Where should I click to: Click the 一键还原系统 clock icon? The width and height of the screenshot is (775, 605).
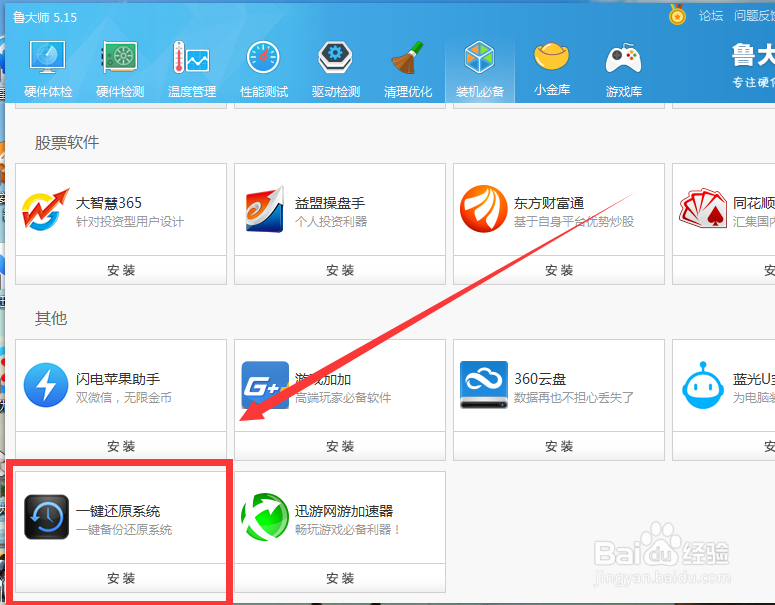46,517
